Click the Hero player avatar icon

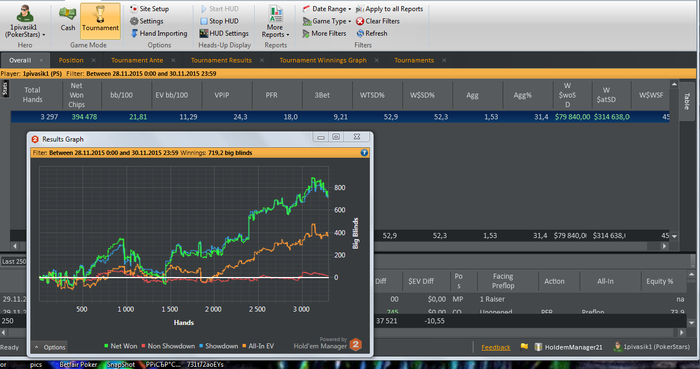click(x=25, y=13)
